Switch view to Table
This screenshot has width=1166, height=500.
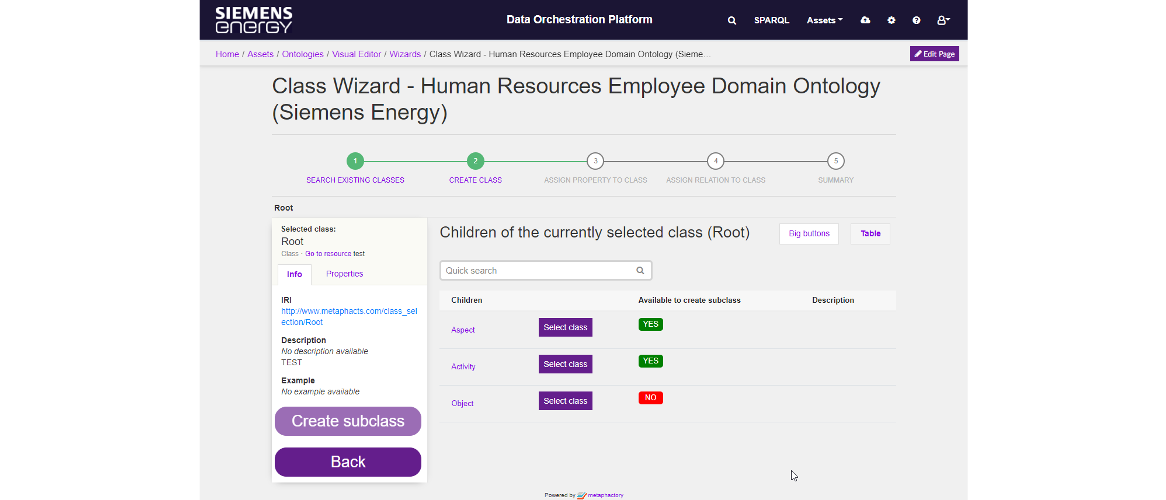tap(870, 233)
